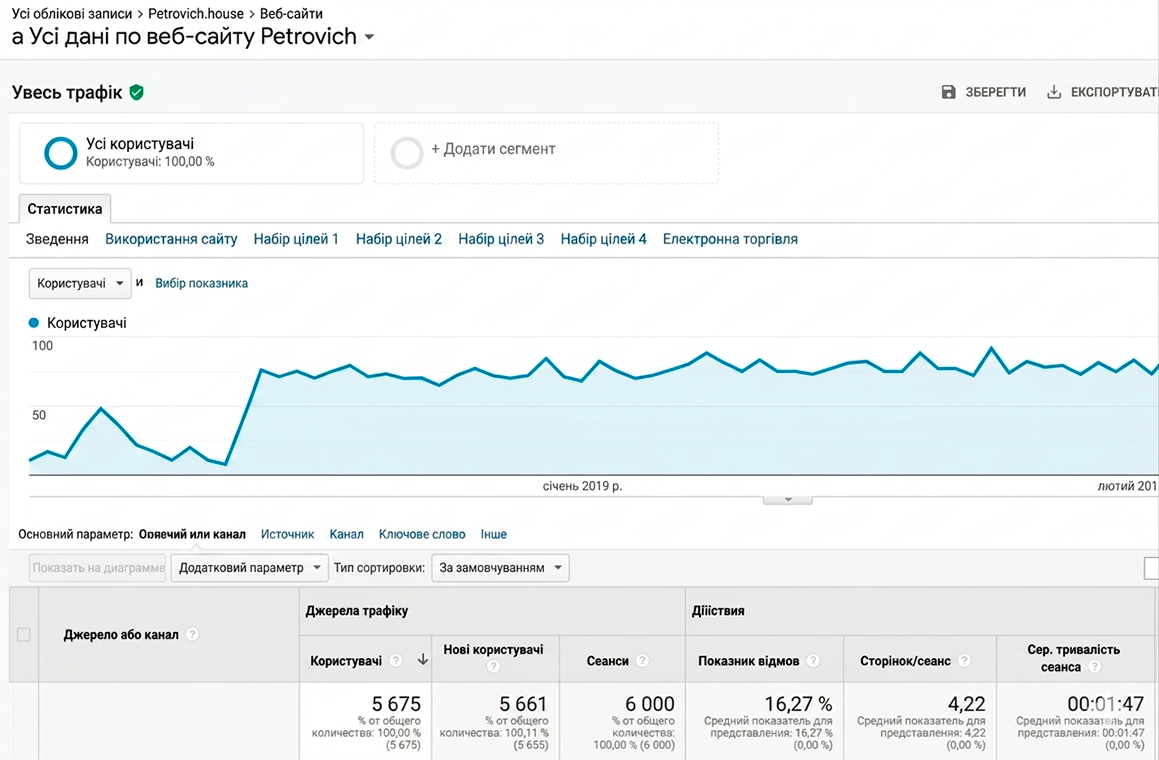Open the Користувачі metric dropdown

tap(80, 283)
